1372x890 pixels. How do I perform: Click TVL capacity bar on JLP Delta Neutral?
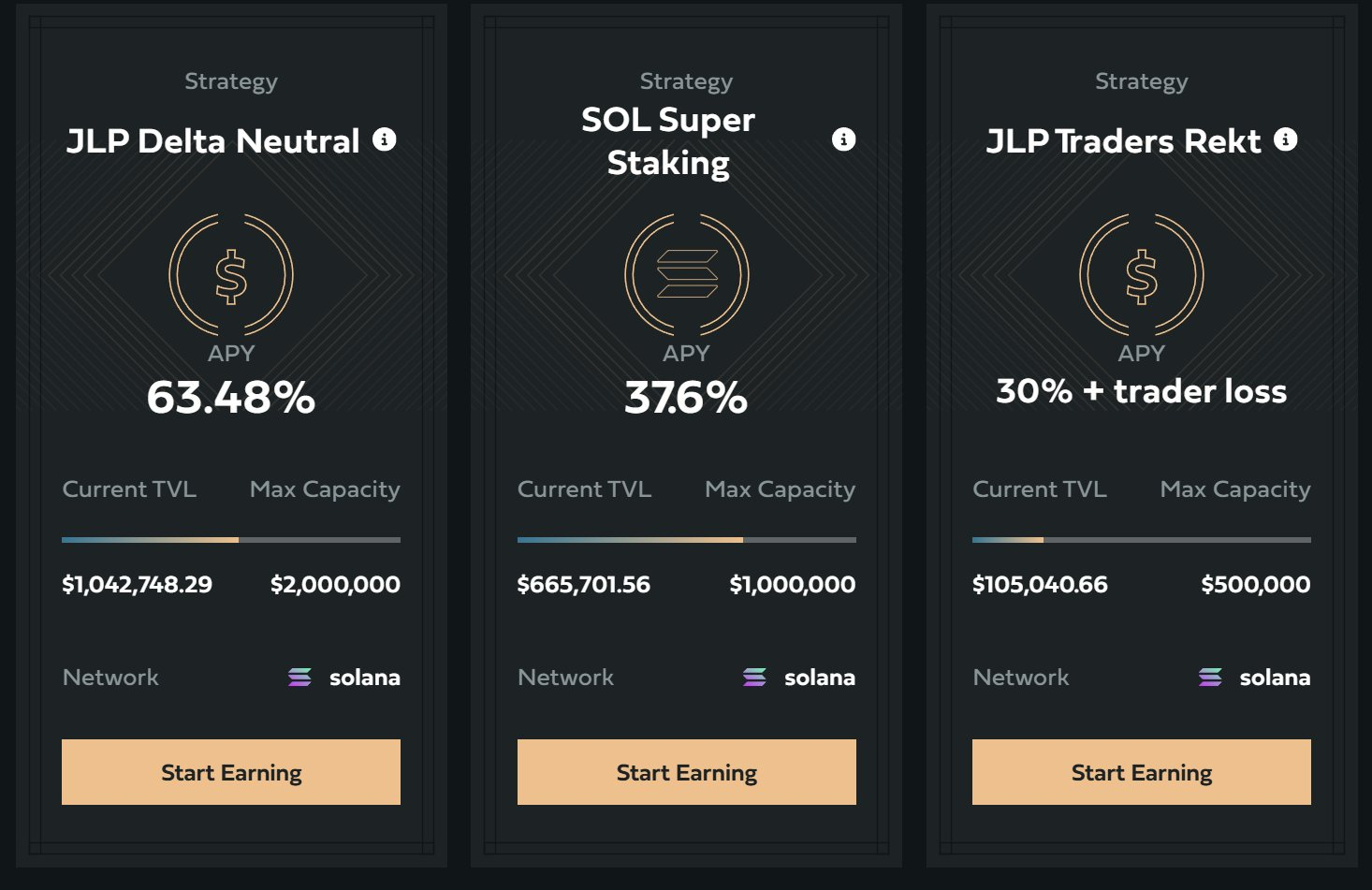point(231,540)
